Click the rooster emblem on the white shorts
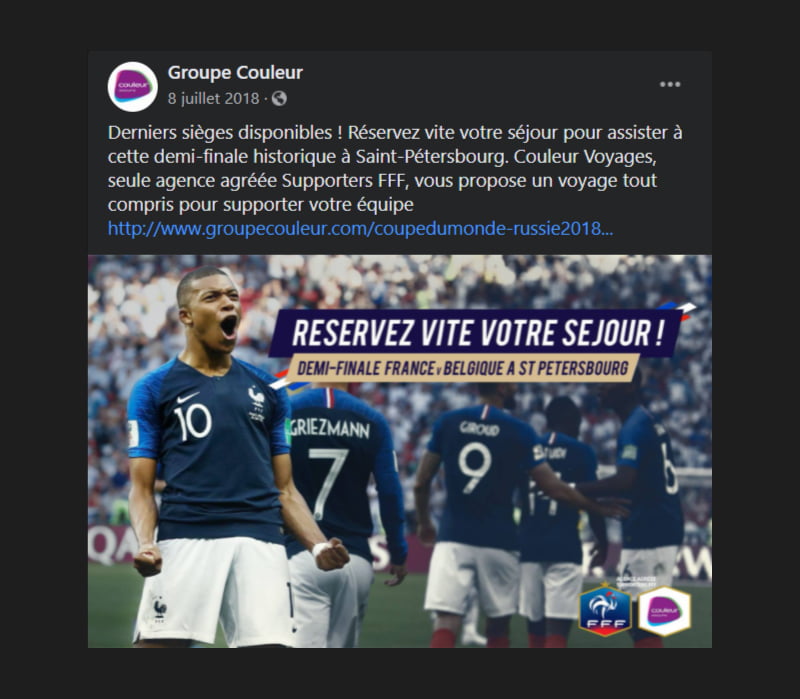Viewport: 800px width, 699px height. point(160,609)
